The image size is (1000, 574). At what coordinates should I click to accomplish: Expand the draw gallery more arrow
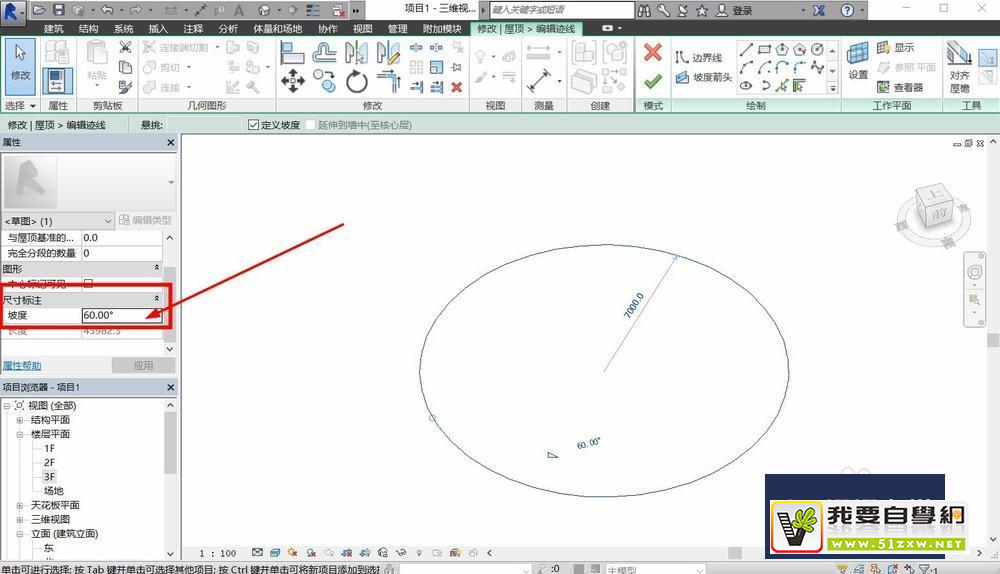[x=832, y=89]
